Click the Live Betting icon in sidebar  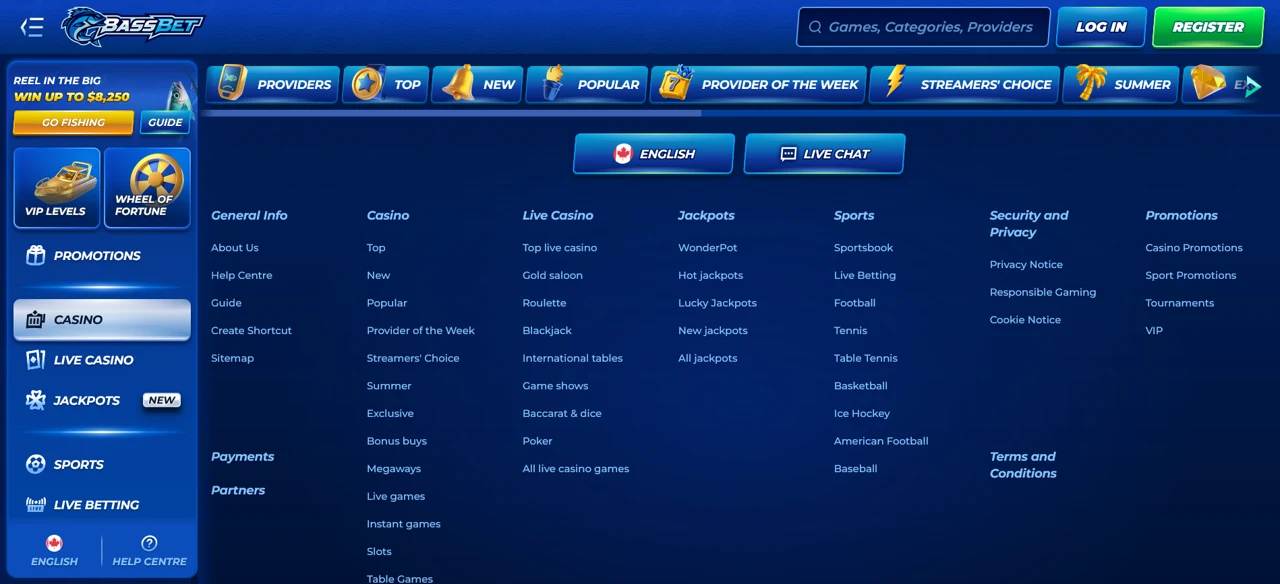(x=36, y=505)
